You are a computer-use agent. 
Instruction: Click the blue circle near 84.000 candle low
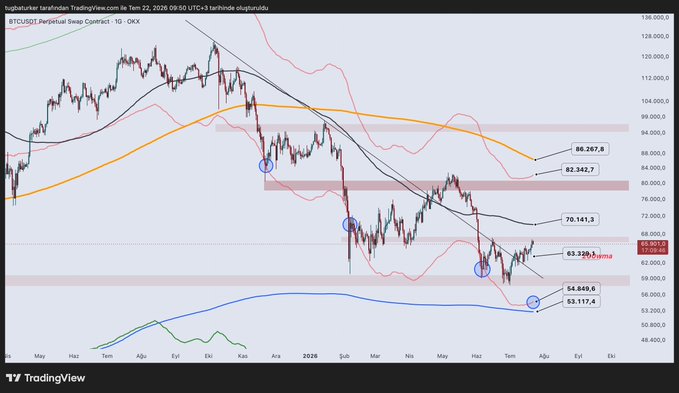[x=266, y=165]
